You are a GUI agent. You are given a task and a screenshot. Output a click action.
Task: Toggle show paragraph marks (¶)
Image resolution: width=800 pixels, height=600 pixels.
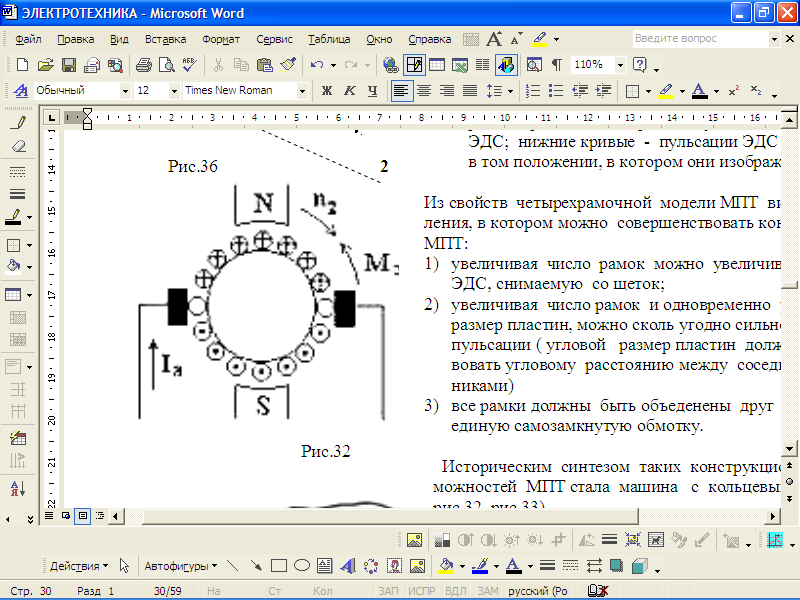tap(557, 65)
